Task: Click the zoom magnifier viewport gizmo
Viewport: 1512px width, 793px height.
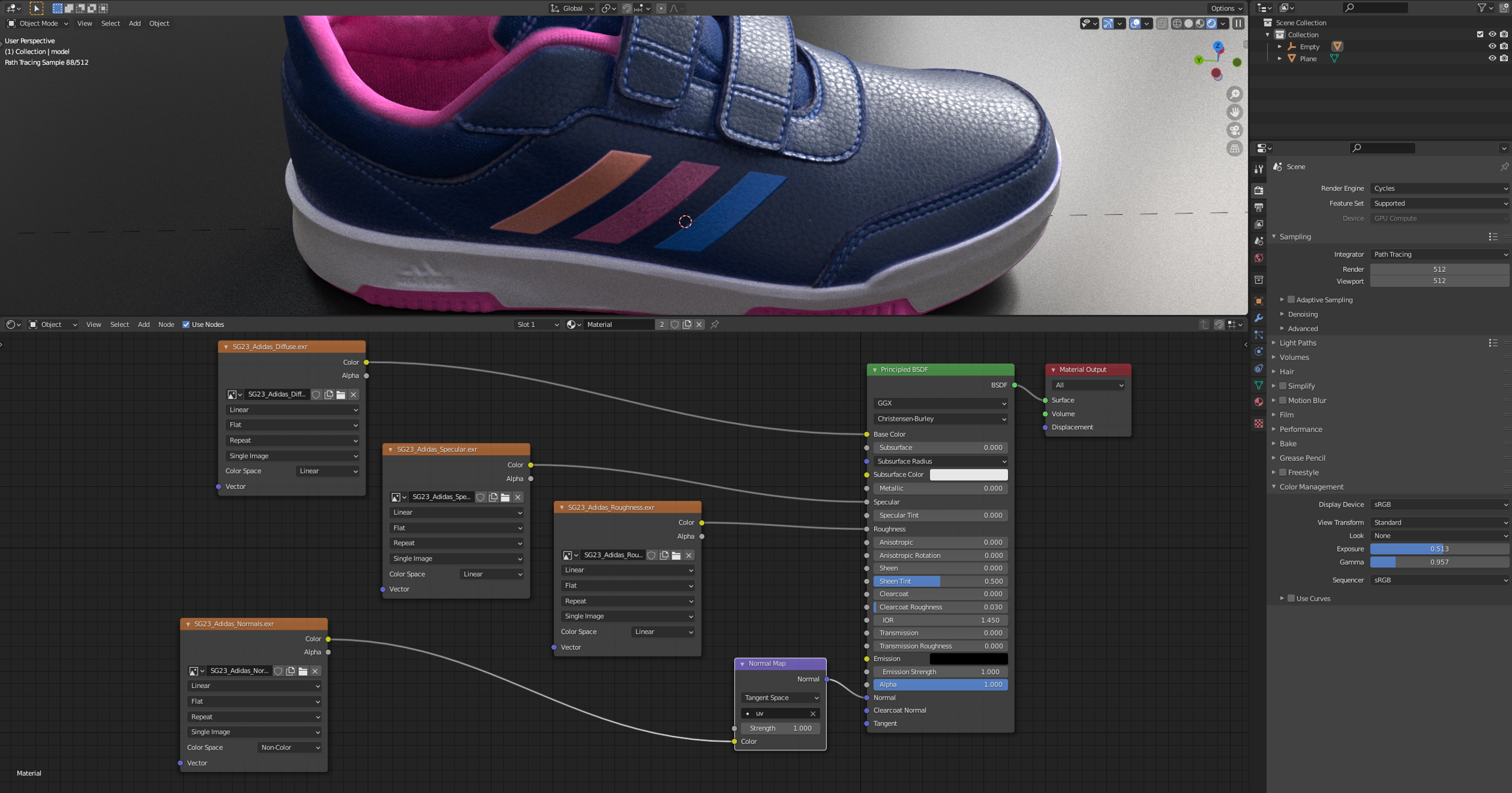Action: pyautogui.click(x=1234, y=95)
